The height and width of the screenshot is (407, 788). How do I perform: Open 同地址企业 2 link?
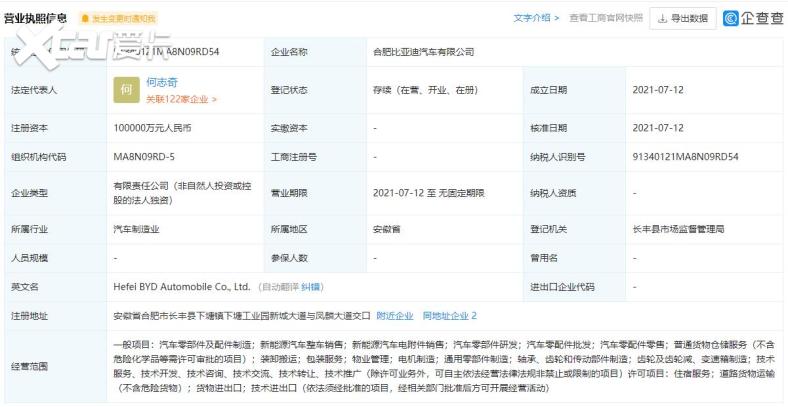point(449,316)
